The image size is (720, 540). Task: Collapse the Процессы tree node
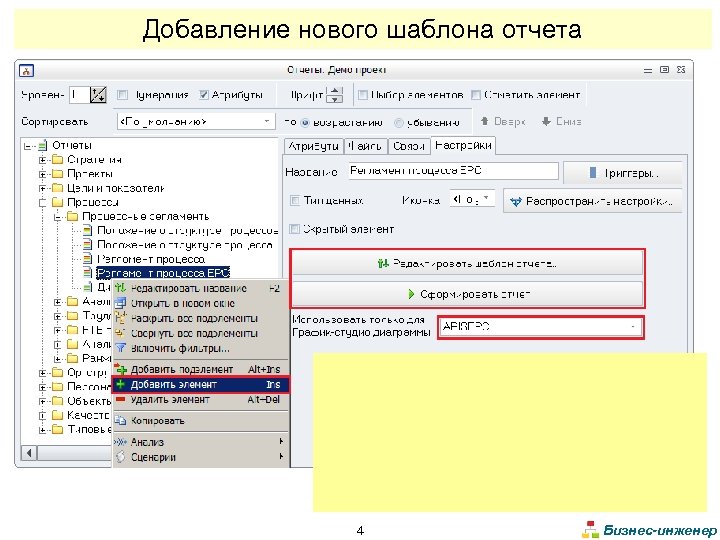[42, 203]
